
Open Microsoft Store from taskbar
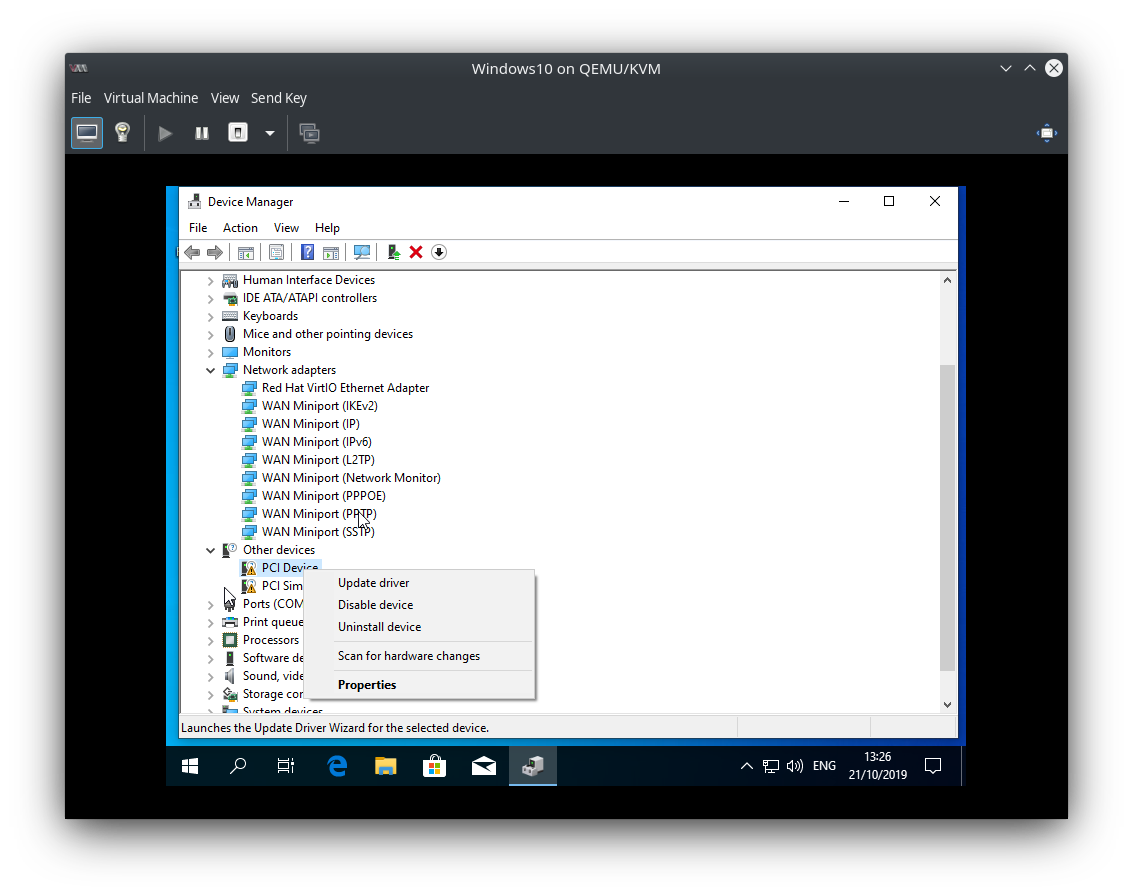[x=434, y=766]
